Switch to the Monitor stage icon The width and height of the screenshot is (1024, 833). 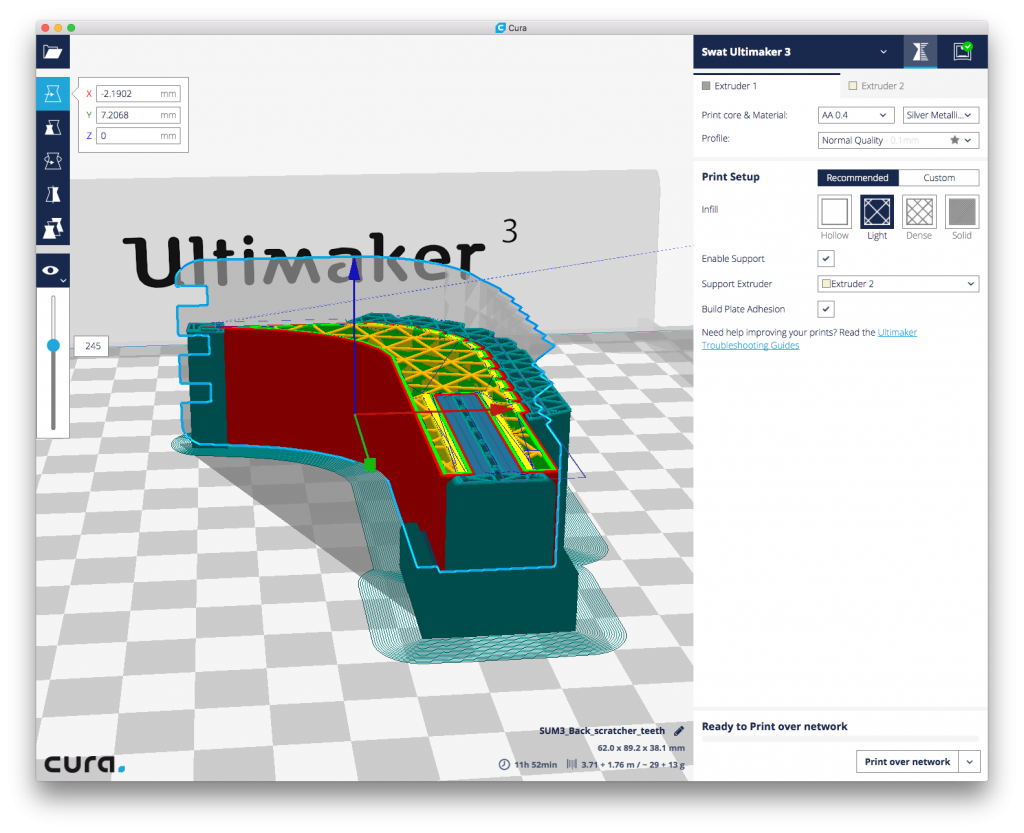click(x=963, y=52)
